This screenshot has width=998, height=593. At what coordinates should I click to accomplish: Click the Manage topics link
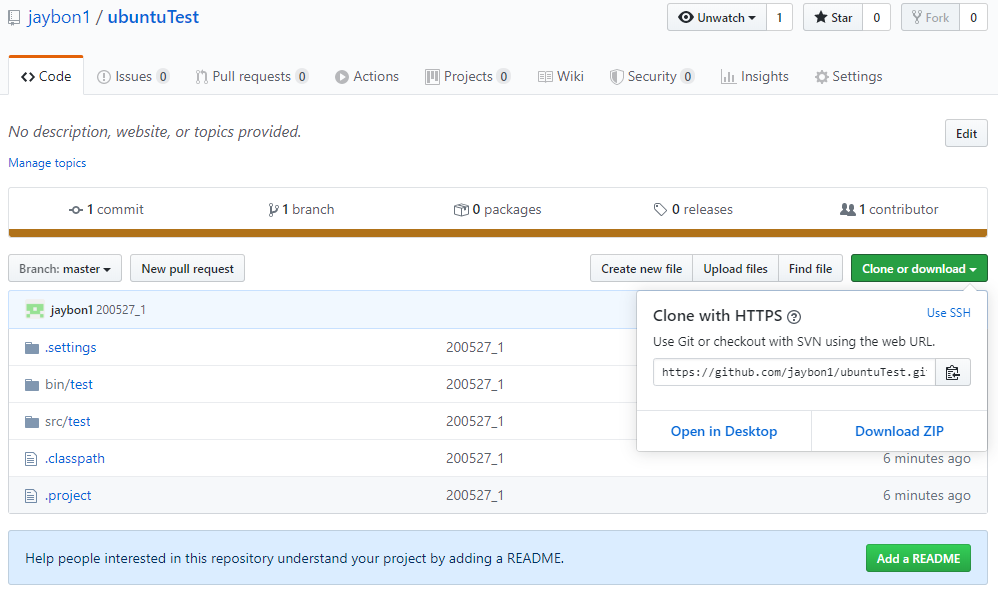tap(47, 163)
